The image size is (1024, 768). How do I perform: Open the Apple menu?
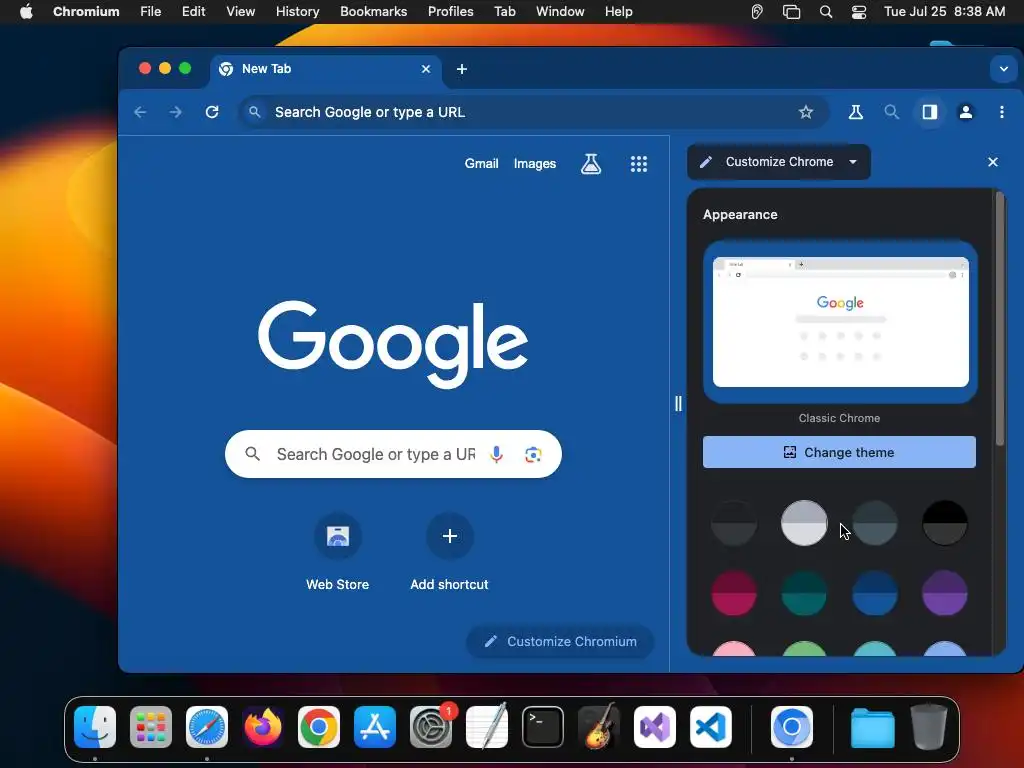pos(26,12)
